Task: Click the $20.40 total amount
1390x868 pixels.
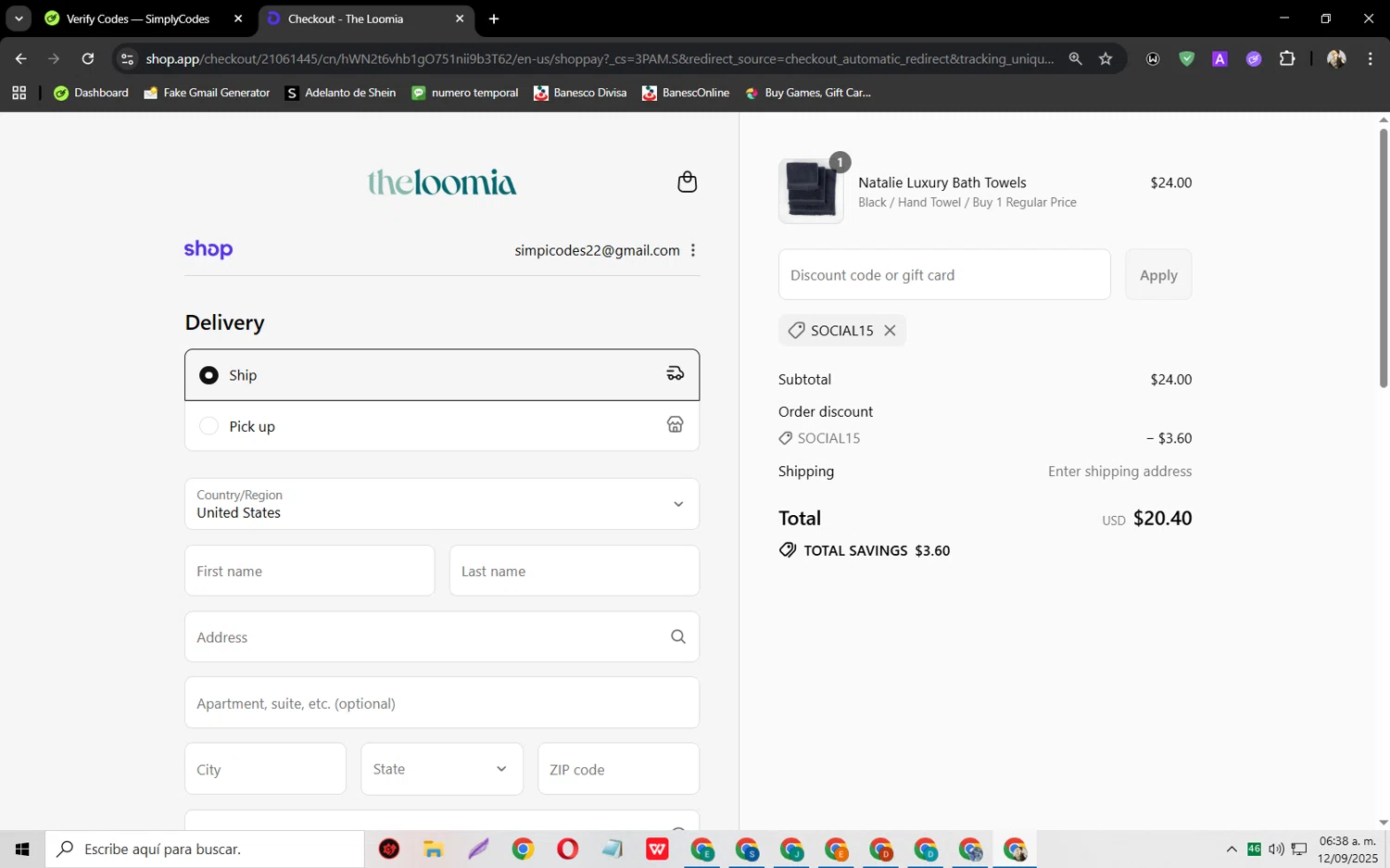Action: click(1162, 518)
